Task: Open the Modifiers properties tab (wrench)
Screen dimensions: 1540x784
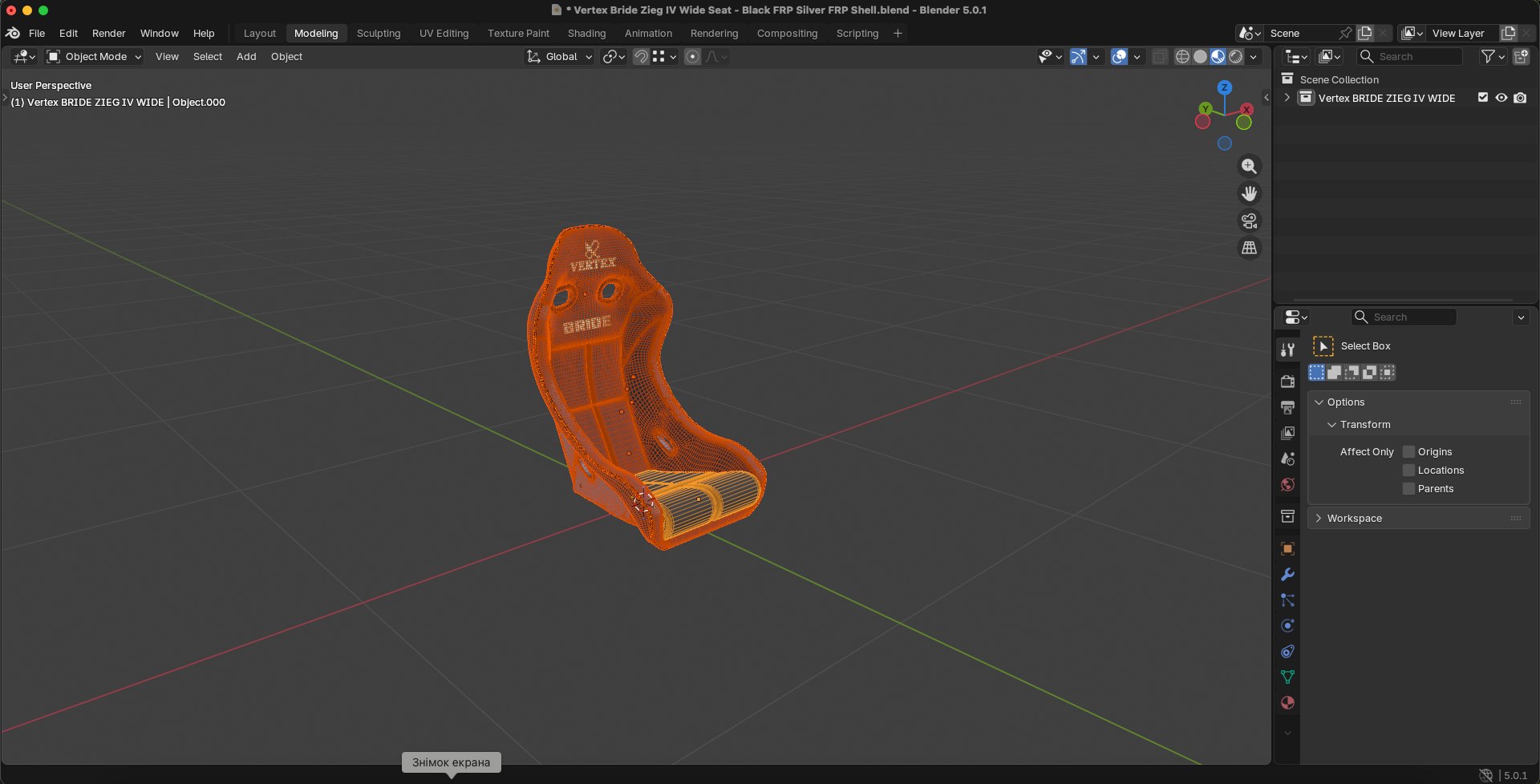Action: (1287, 575)
